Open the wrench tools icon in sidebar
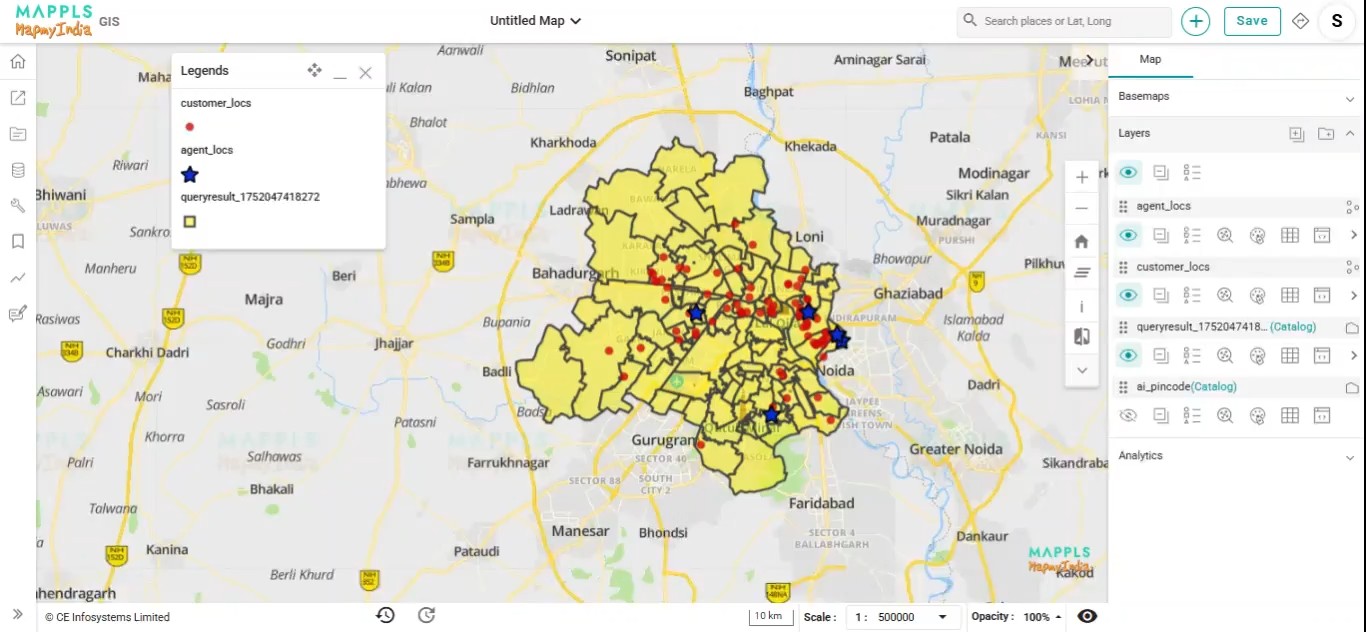Image resolution: width=1366 pixels, height=632 pixels. (x=18, y=206)
